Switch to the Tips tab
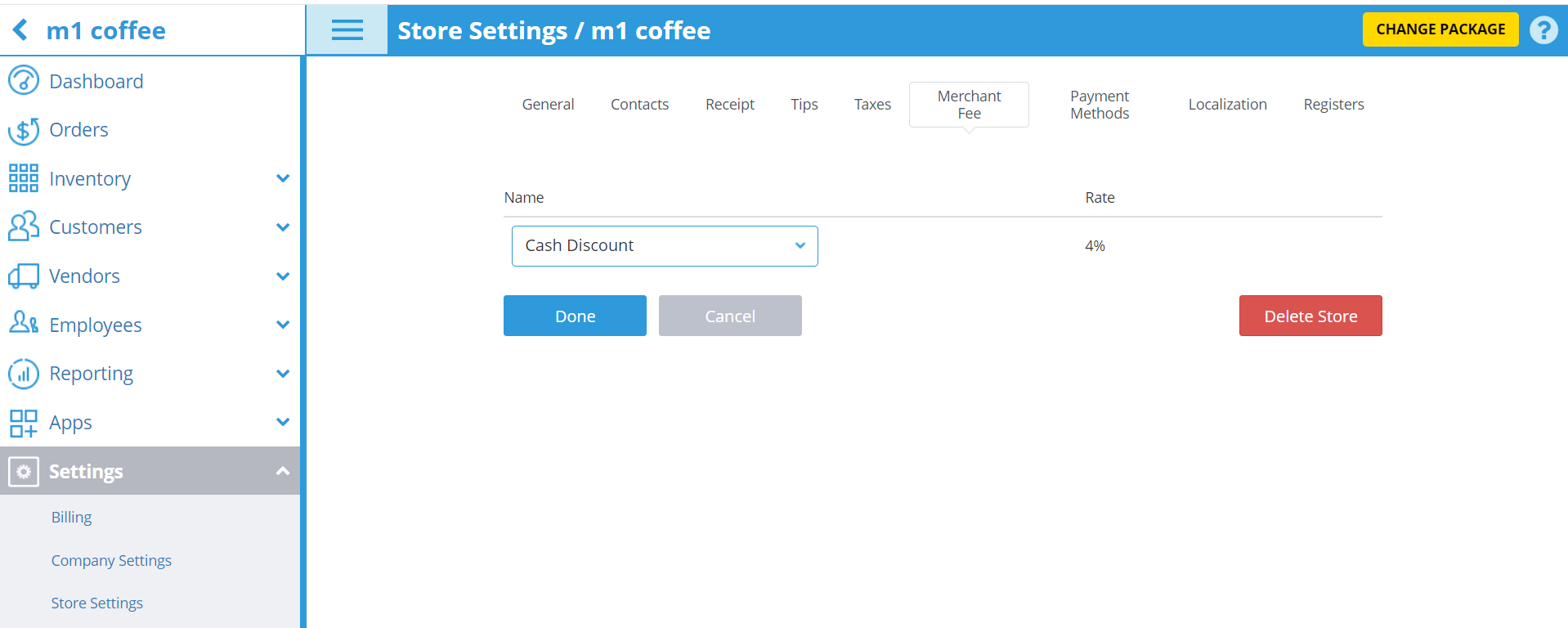This screenshot has width=1568, height=628. point(804,105)
